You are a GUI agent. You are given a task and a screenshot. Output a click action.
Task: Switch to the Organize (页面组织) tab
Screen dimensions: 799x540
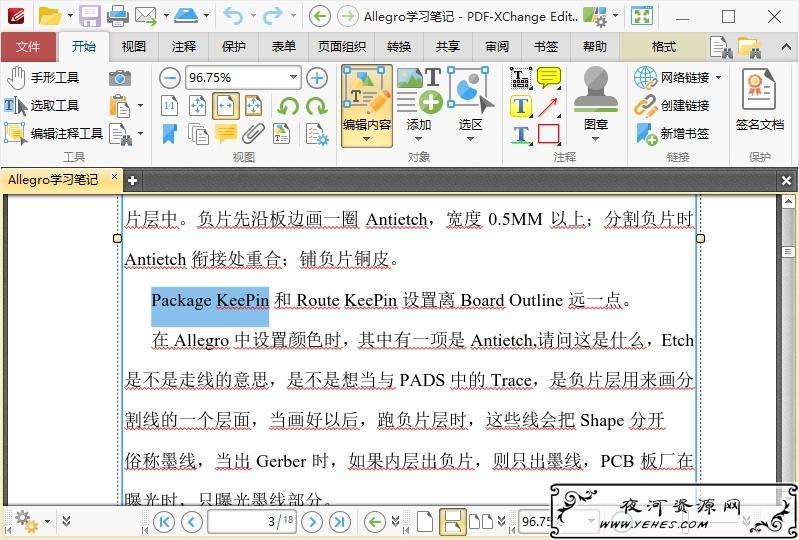point(341,47)
